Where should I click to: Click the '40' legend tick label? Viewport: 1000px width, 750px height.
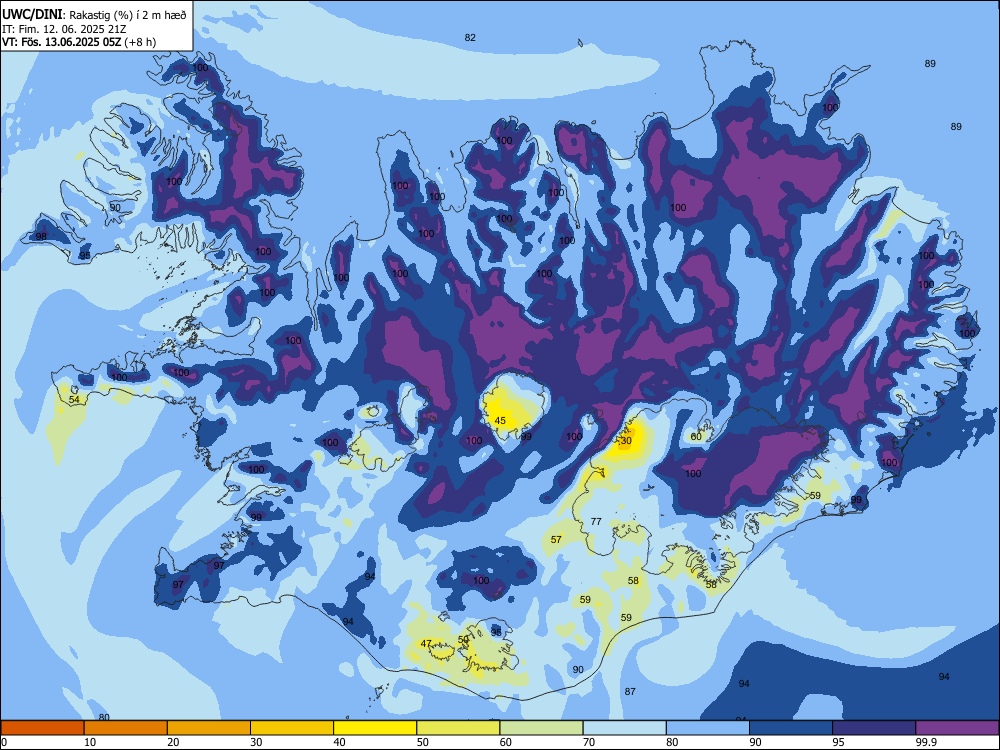[339, 742]
